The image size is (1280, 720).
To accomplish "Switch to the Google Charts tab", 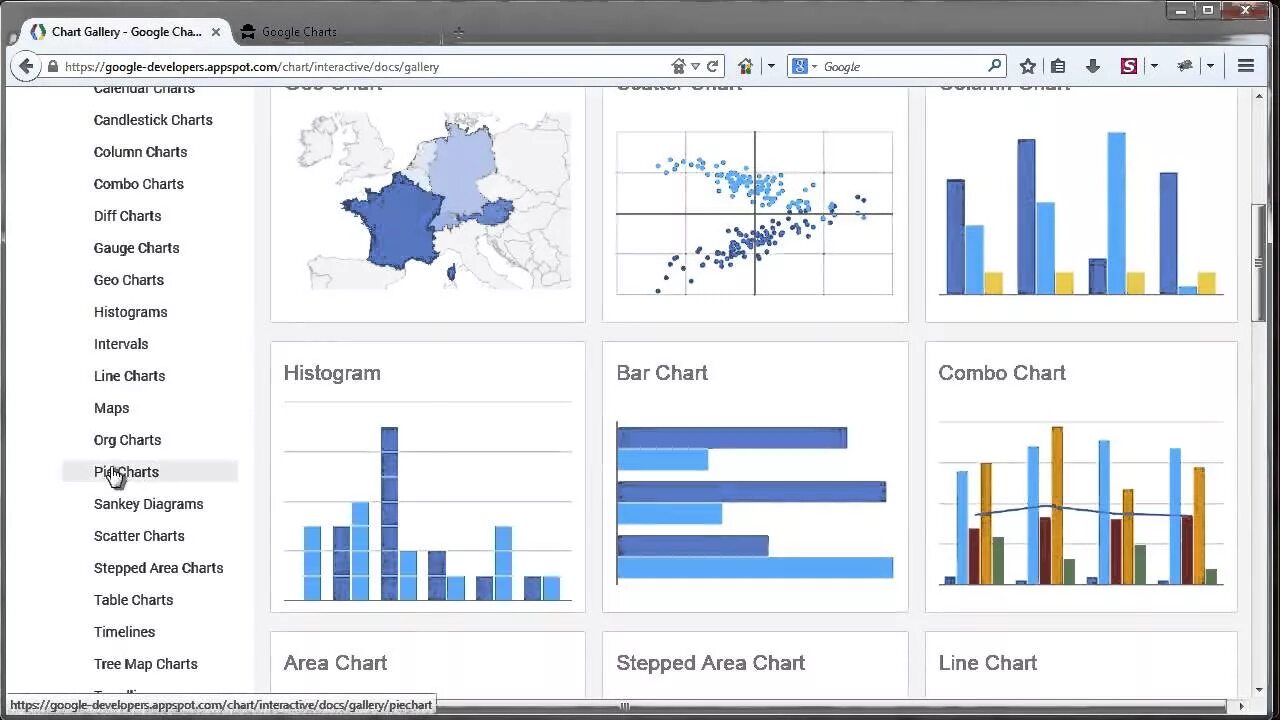I will (x=299, y=32).
